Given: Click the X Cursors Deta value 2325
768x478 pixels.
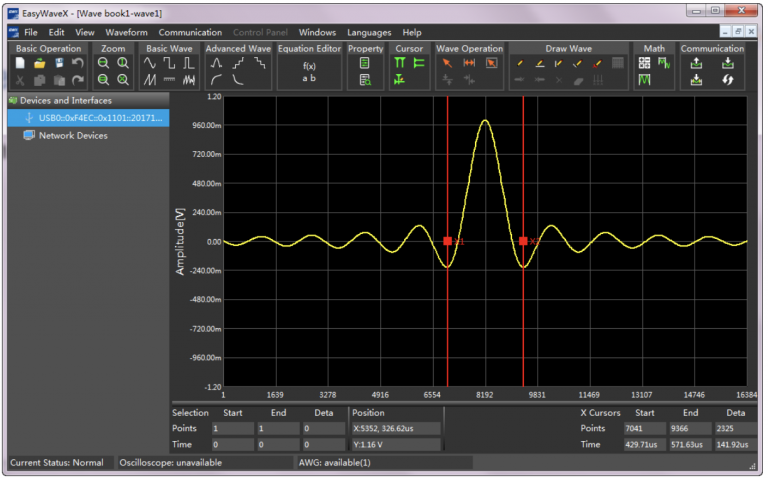Looking at the screenshot, I should (736, 429).
